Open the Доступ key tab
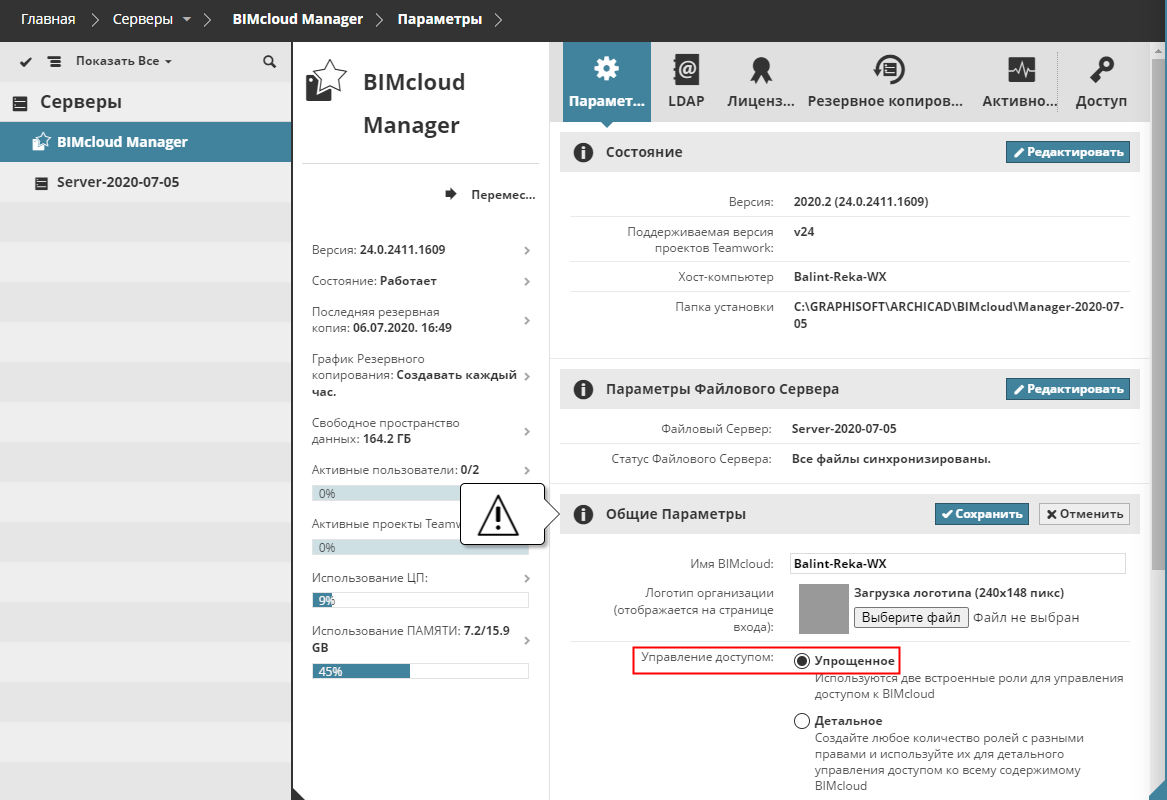 [x=1102, y=81]
